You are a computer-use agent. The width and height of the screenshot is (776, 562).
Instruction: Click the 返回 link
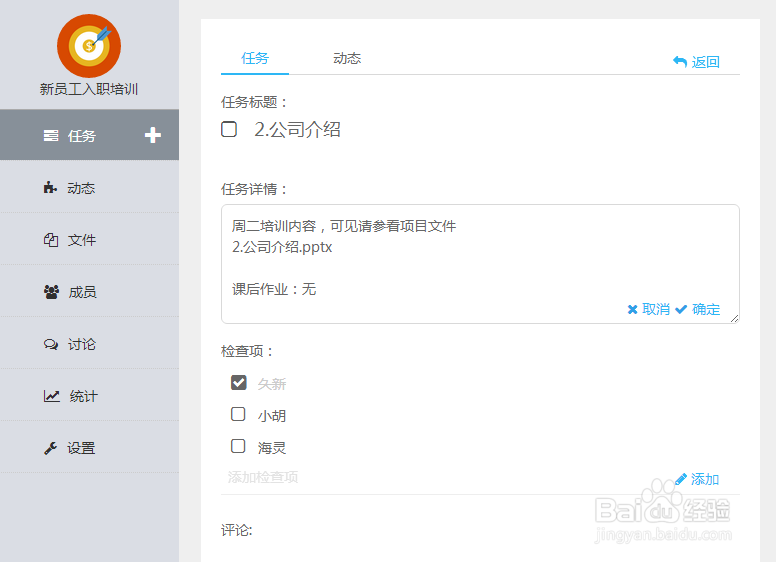pyautogui.click(x=705, y=62)
